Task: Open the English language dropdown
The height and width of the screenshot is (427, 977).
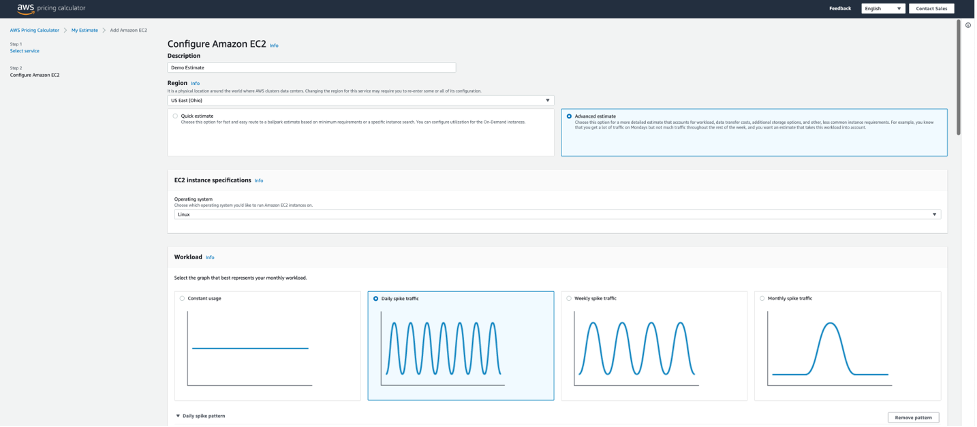Action: point(883,9)
